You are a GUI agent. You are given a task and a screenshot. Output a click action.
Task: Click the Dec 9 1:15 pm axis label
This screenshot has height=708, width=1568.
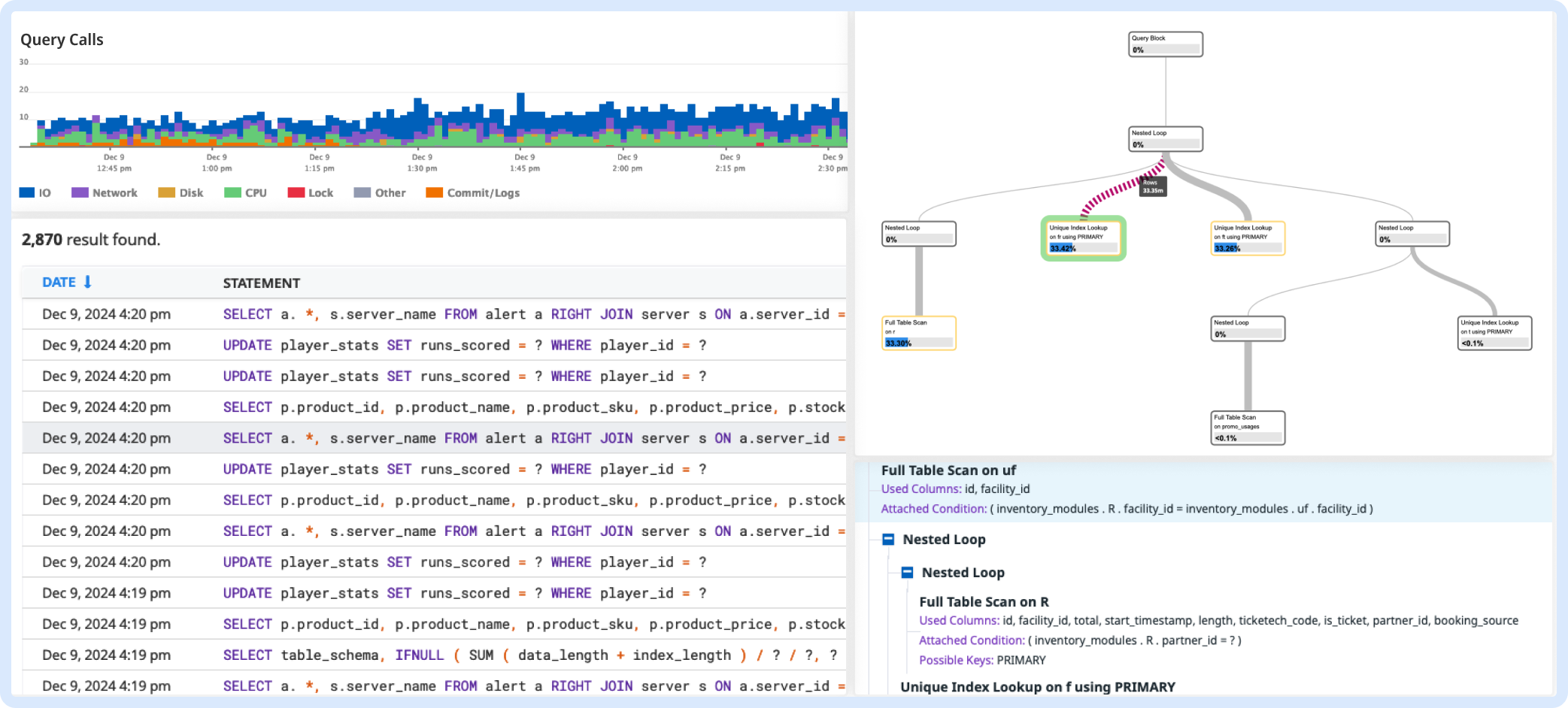(x=320, y=163)
